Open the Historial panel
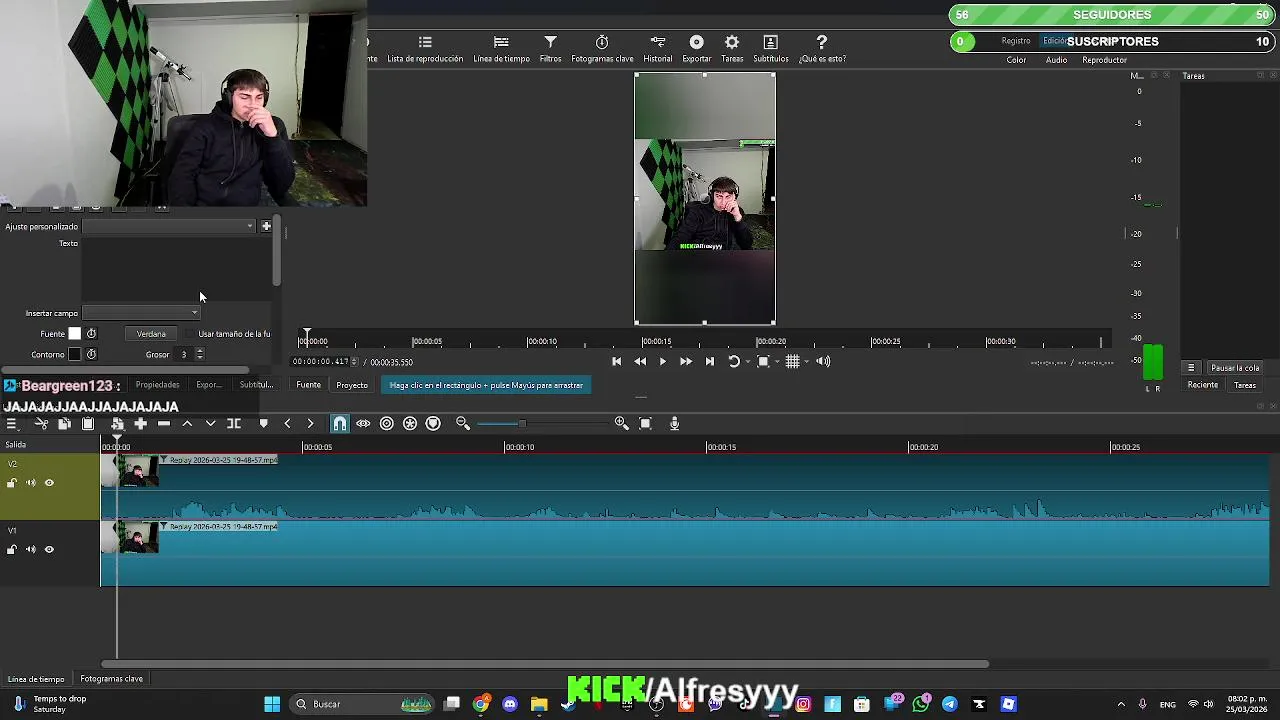Viewport: 1280px width, 720px height. (x=658, y=49)
